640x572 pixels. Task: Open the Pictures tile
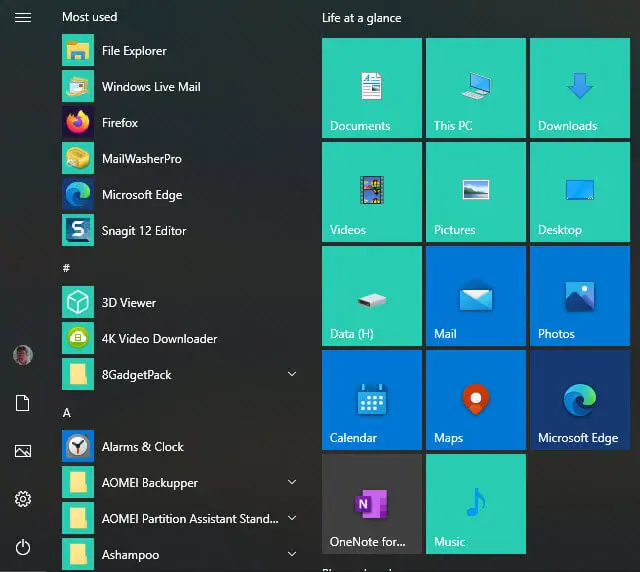[476, 192]
